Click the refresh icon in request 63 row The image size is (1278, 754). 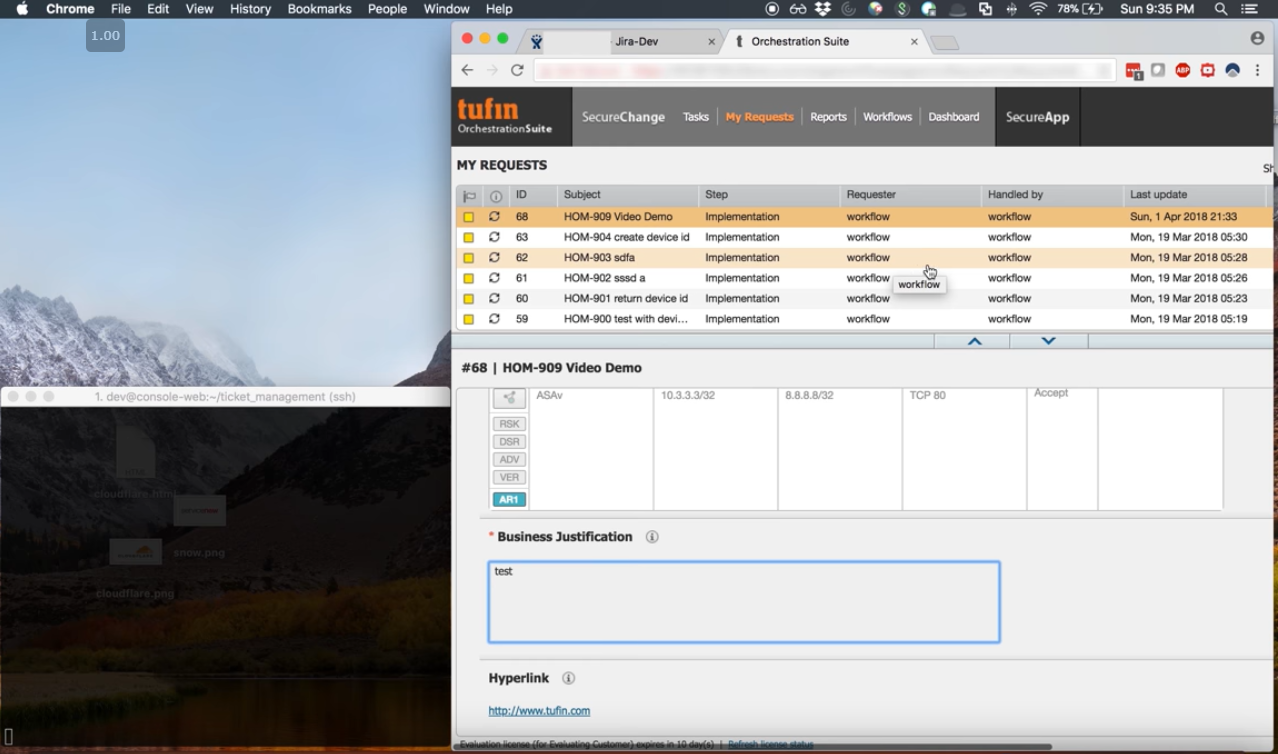coord(494,237)
